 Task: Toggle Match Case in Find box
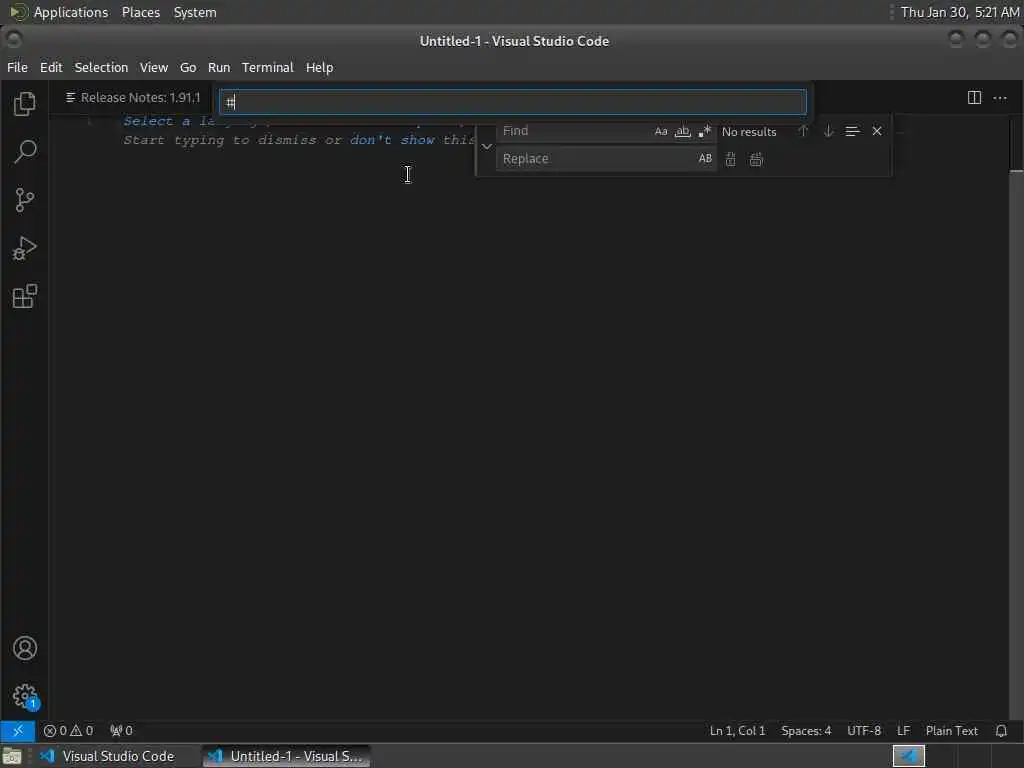pos(661,131)
